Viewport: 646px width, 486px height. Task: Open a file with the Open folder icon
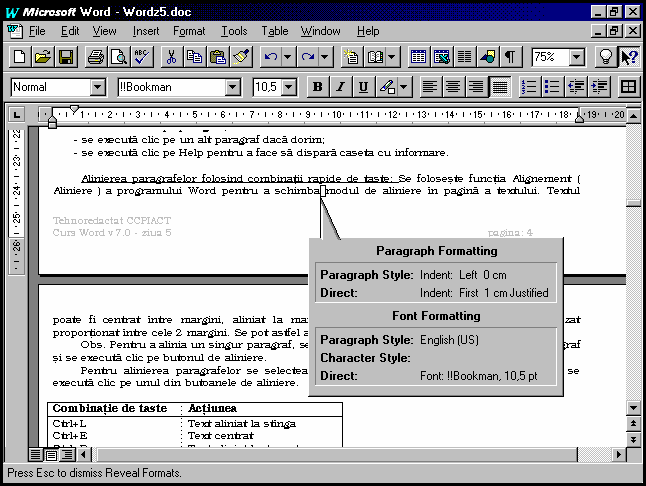[42, 56]
